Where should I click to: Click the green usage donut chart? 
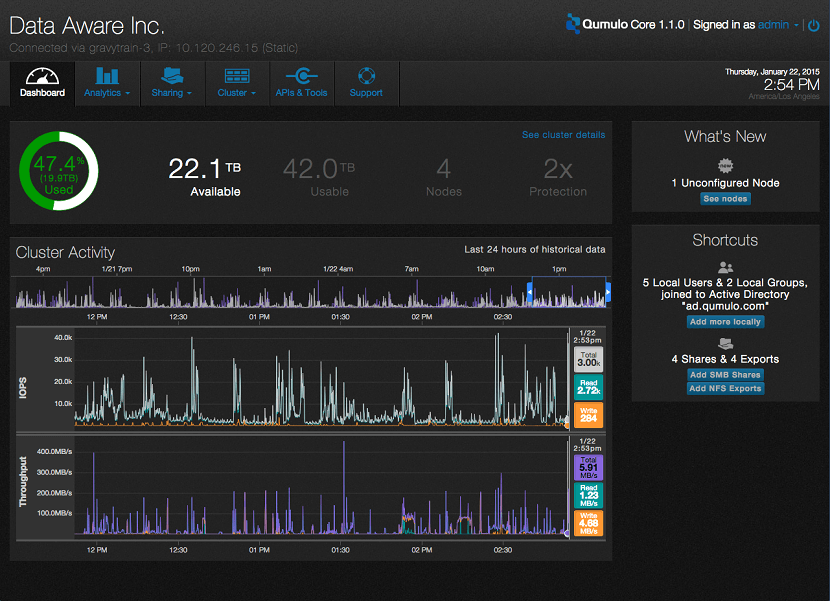pos(59,169)
